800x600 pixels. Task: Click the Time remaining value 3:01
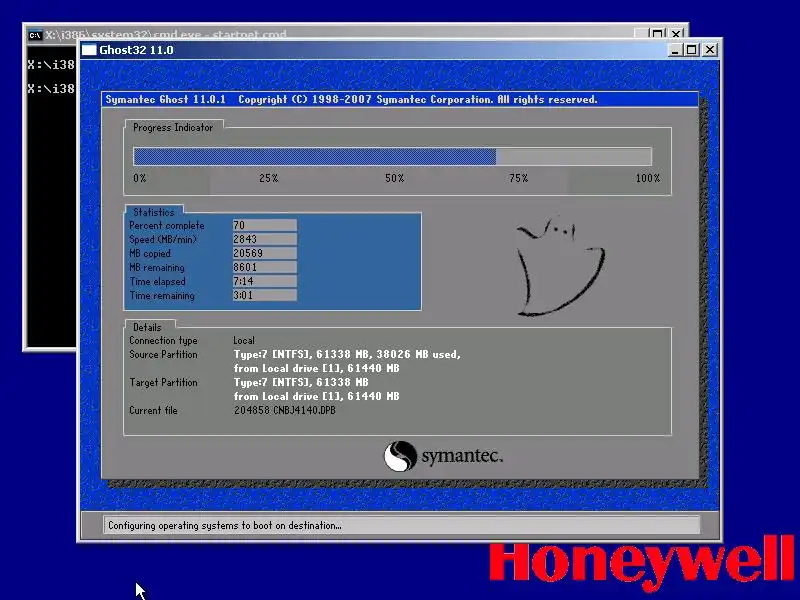coord(264,295)
